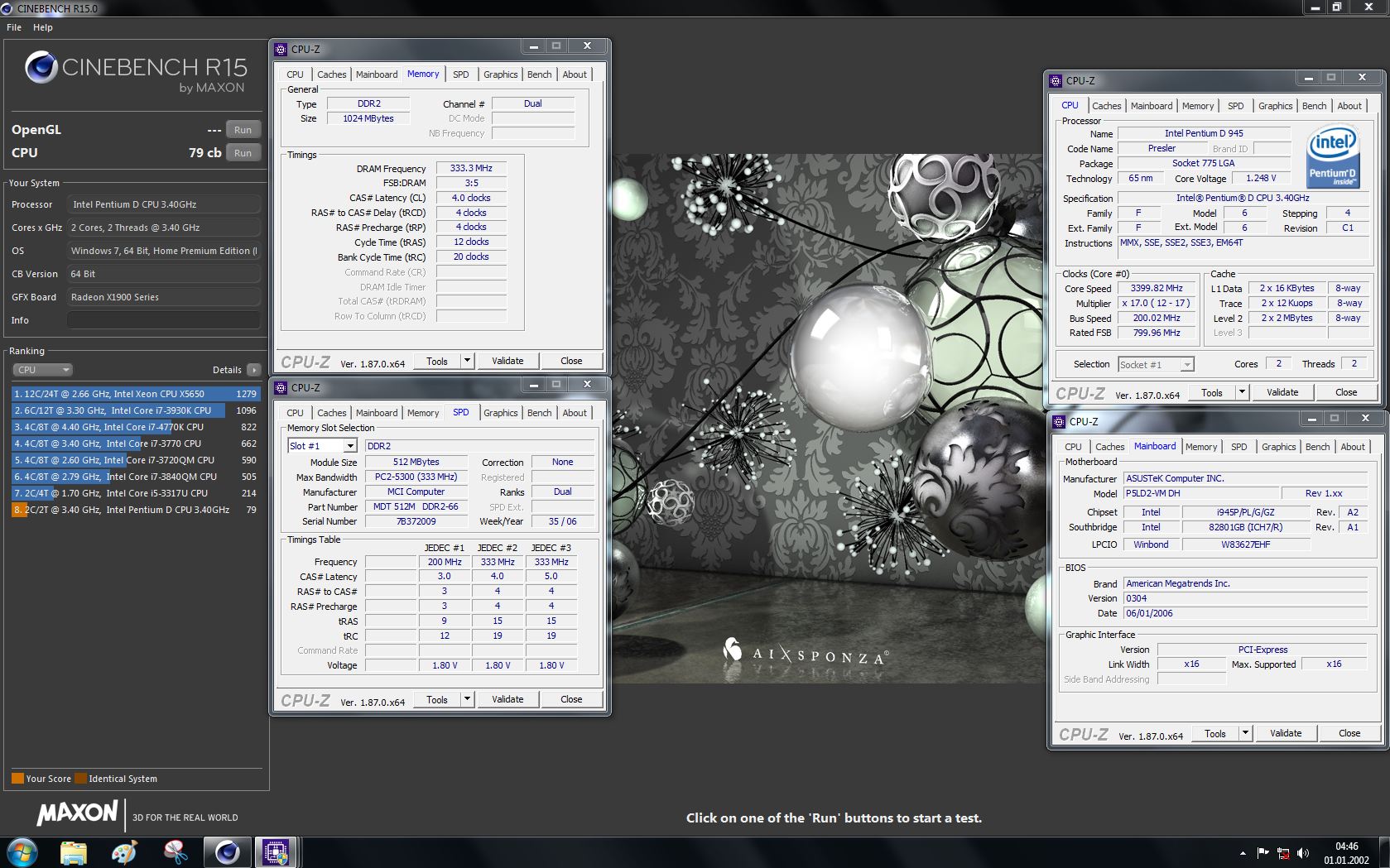This screenshot has width=1390, height=868.
Task: Click DRAM Frequency value 333.3 MHz
Action: tap(471, 168)
